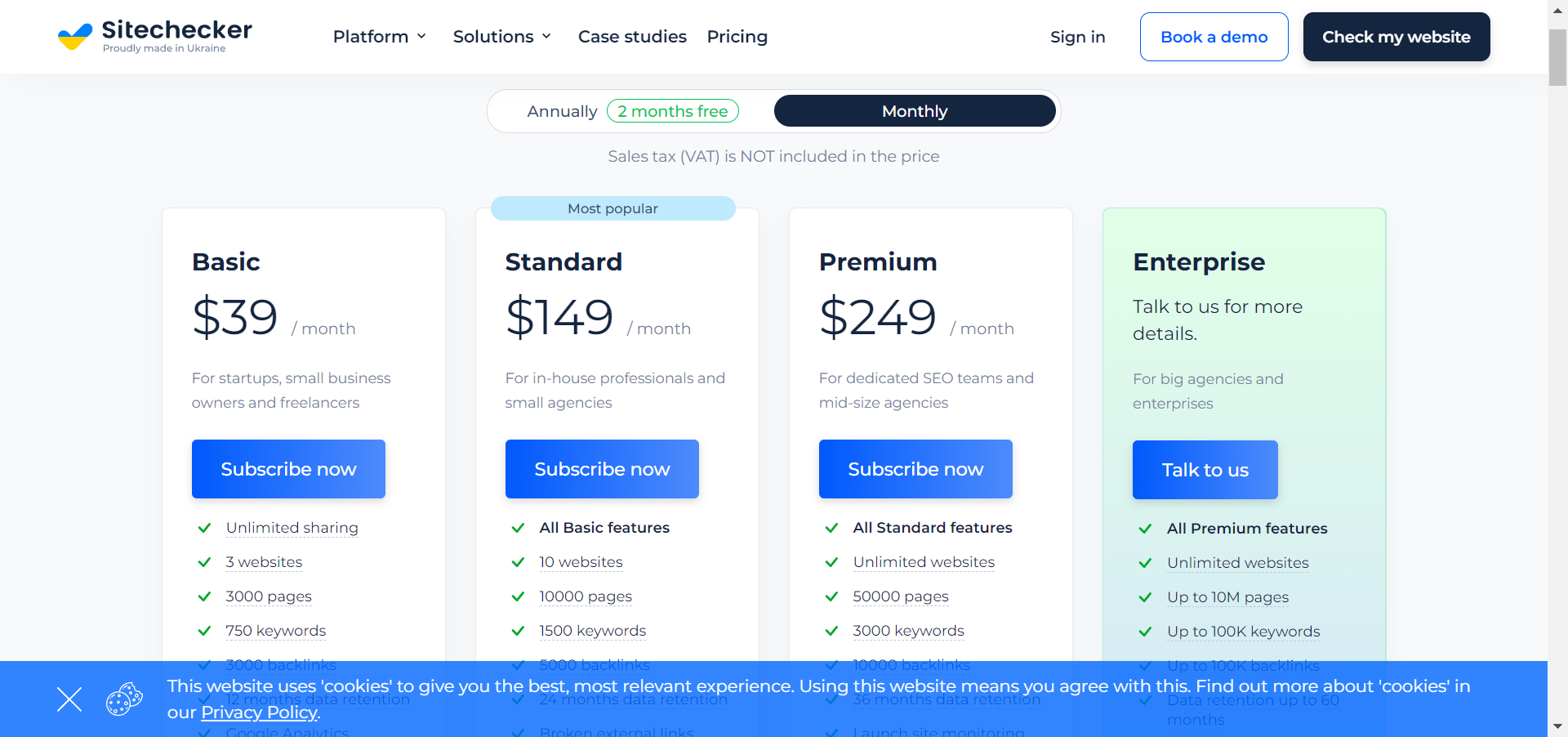Image resolution: width=1568 pixels, height=737 pixels.
Task: Click the checkmark next to All Basic features
Action: tap(518, 528)
